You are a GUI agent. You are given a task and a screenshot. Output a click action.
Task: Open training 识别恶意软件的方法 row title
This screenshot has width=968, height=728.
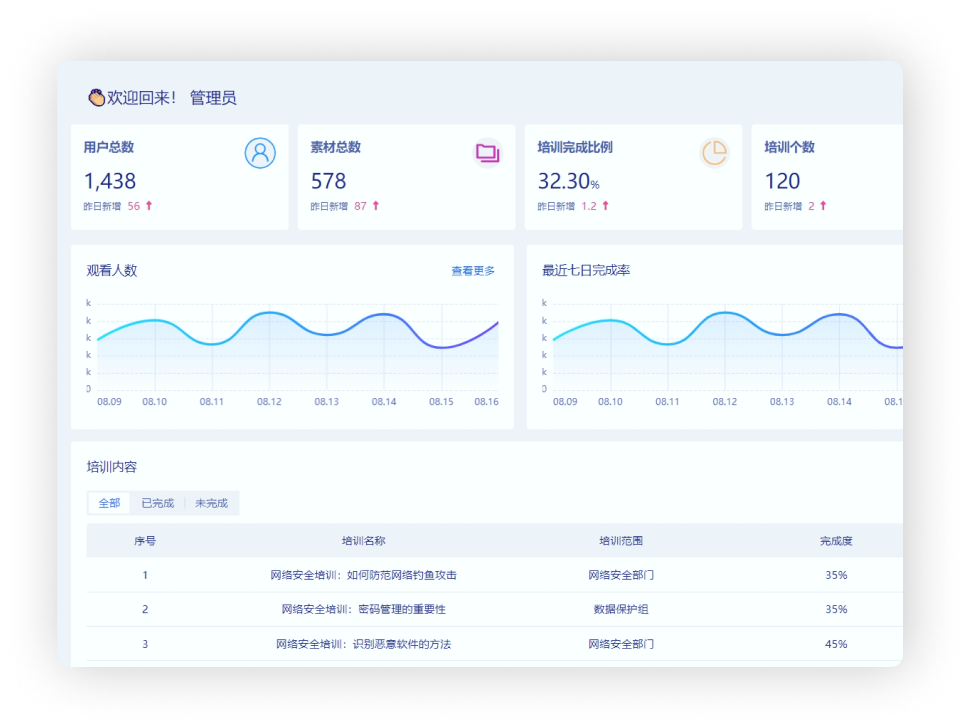(363, 644)
